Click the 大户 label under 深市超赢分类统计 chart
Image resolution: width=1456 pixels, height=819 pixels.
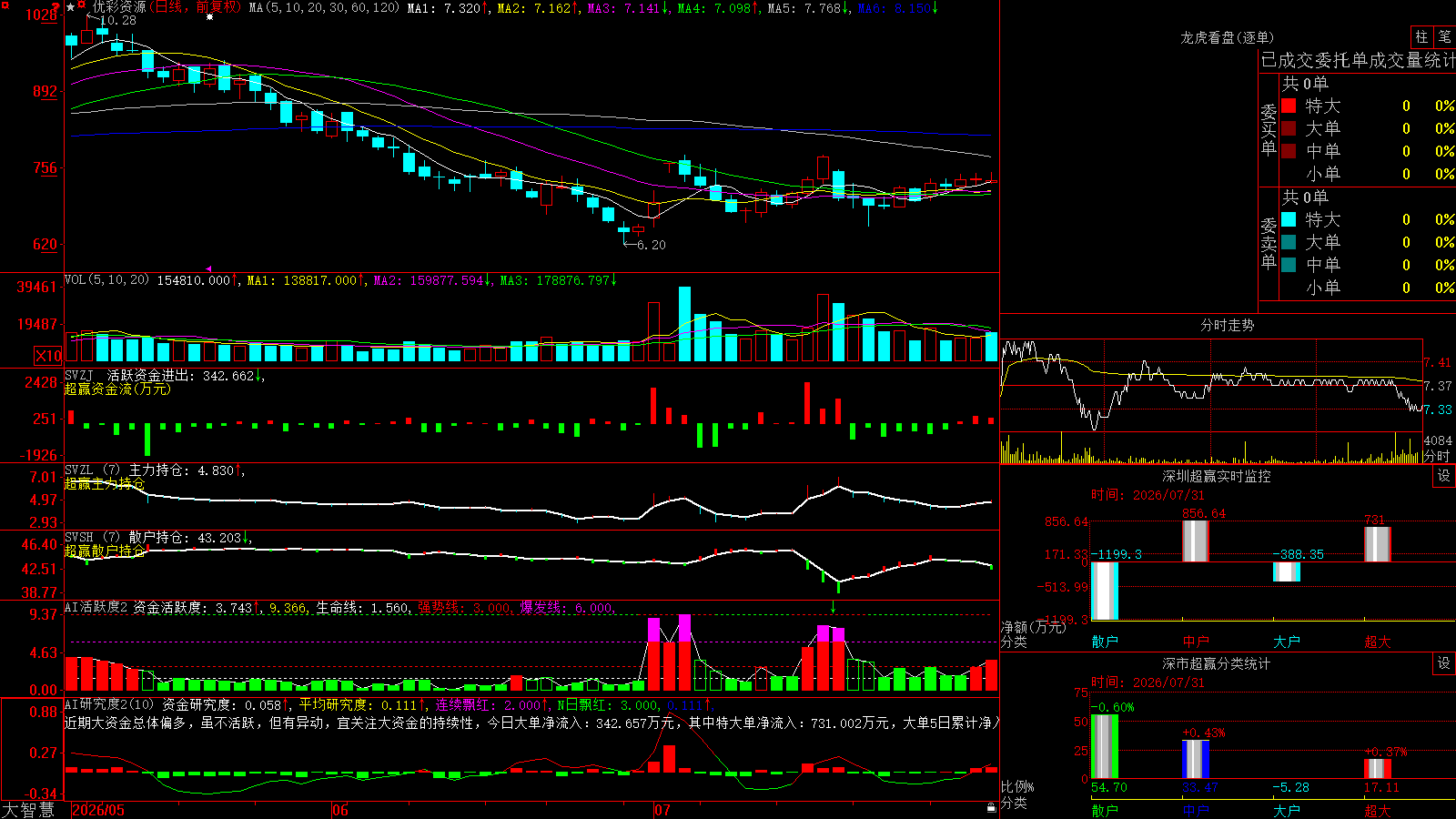tap(1287, 810)
